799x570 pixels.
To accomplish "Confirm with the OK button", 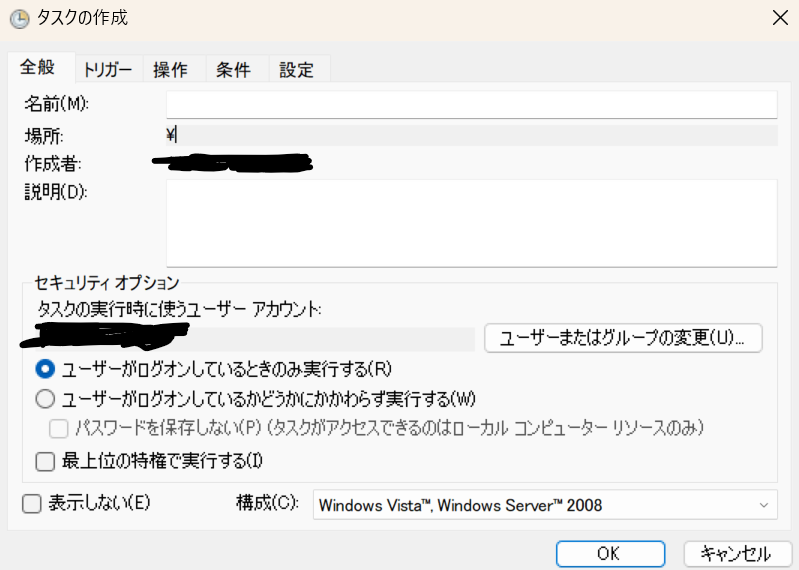I will [x=610, y=554].
